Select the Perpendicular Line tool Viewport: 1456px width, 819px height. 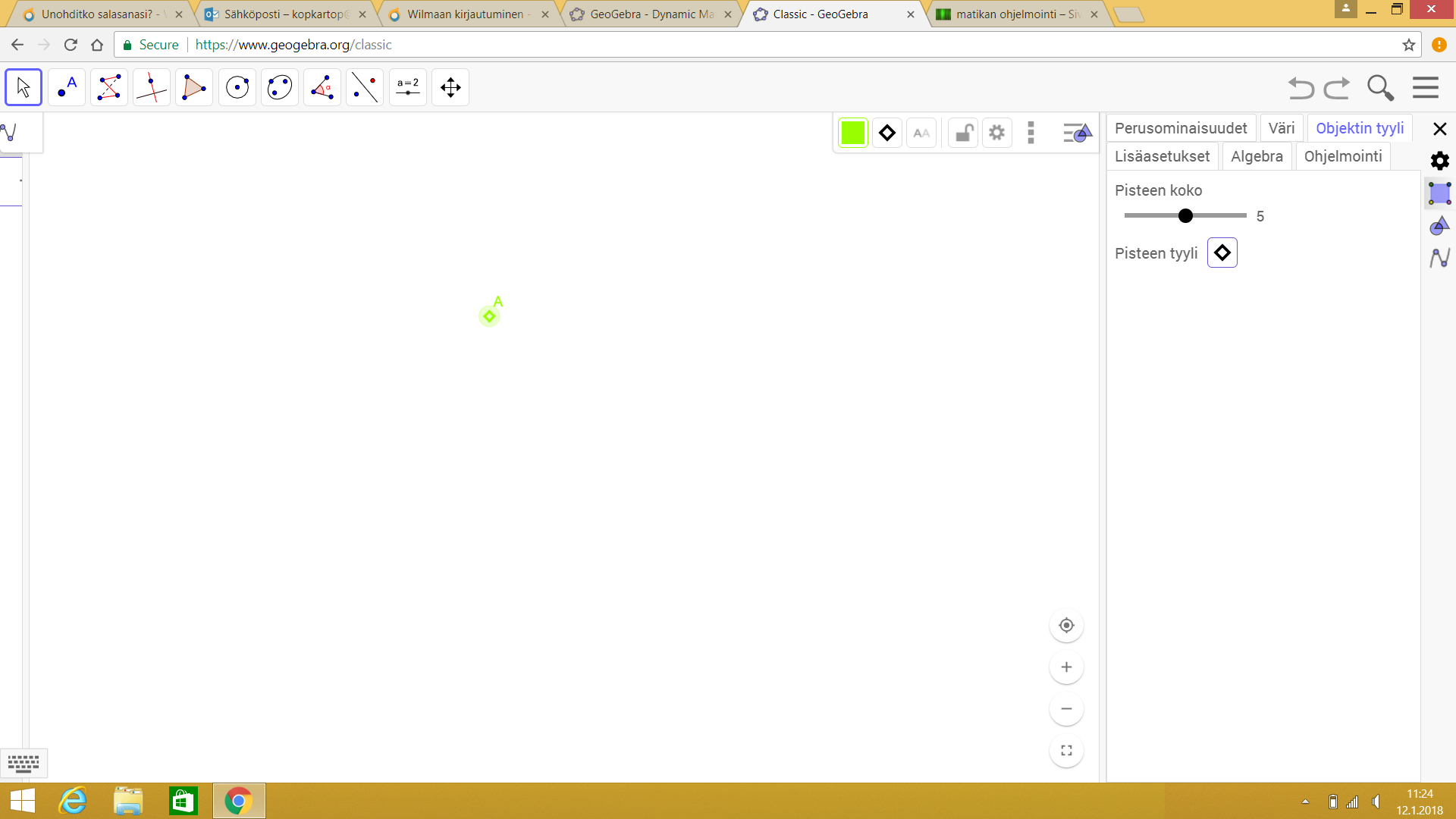tap(152, 87)
